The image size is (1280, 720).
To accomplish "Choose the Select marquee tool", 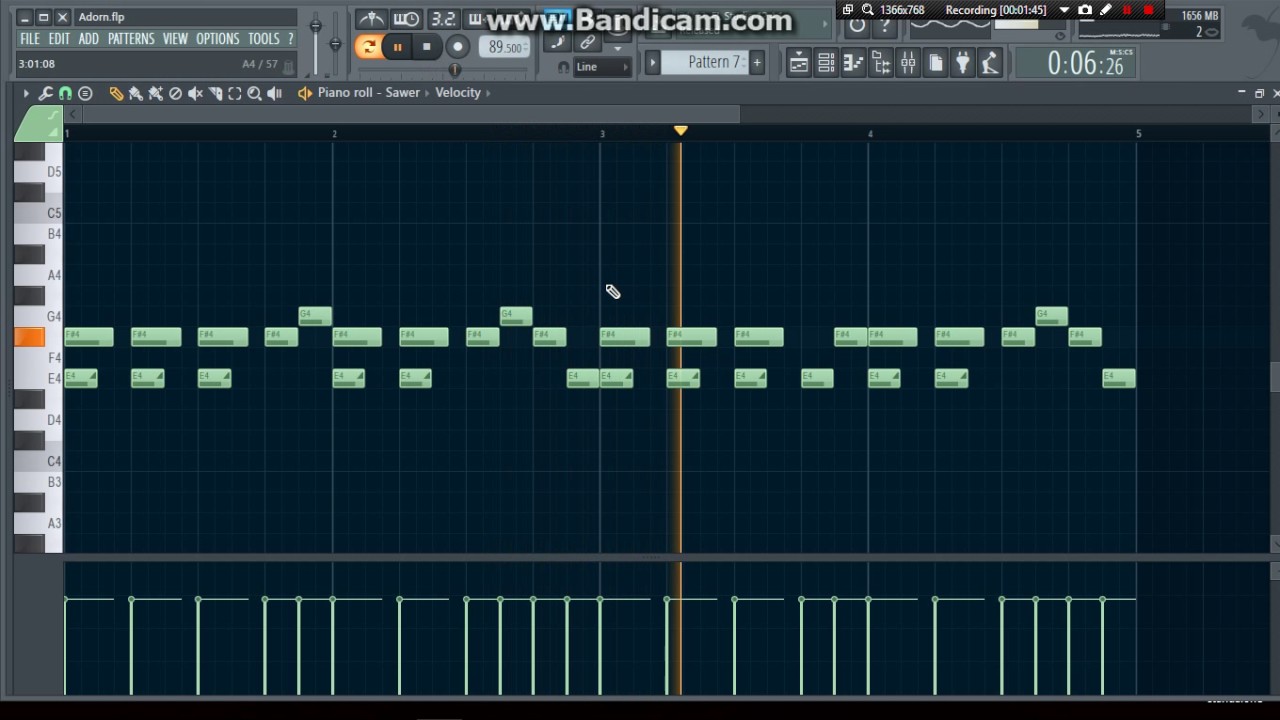I will [x=235, y=93].
